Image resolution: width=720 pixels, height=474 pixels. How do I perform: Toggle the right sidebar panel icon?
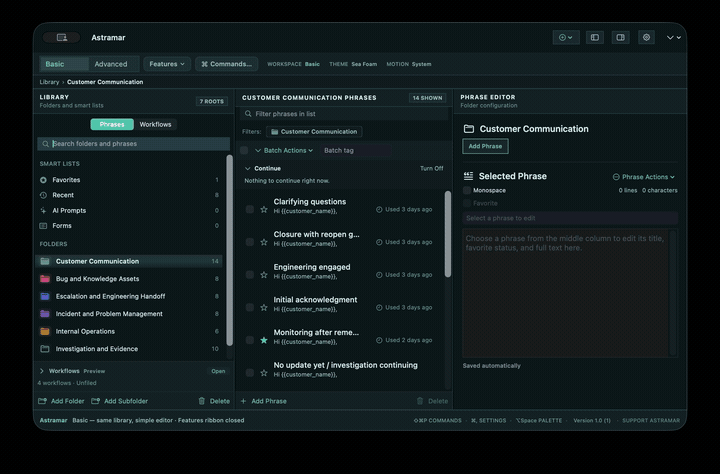coord(620,38)
